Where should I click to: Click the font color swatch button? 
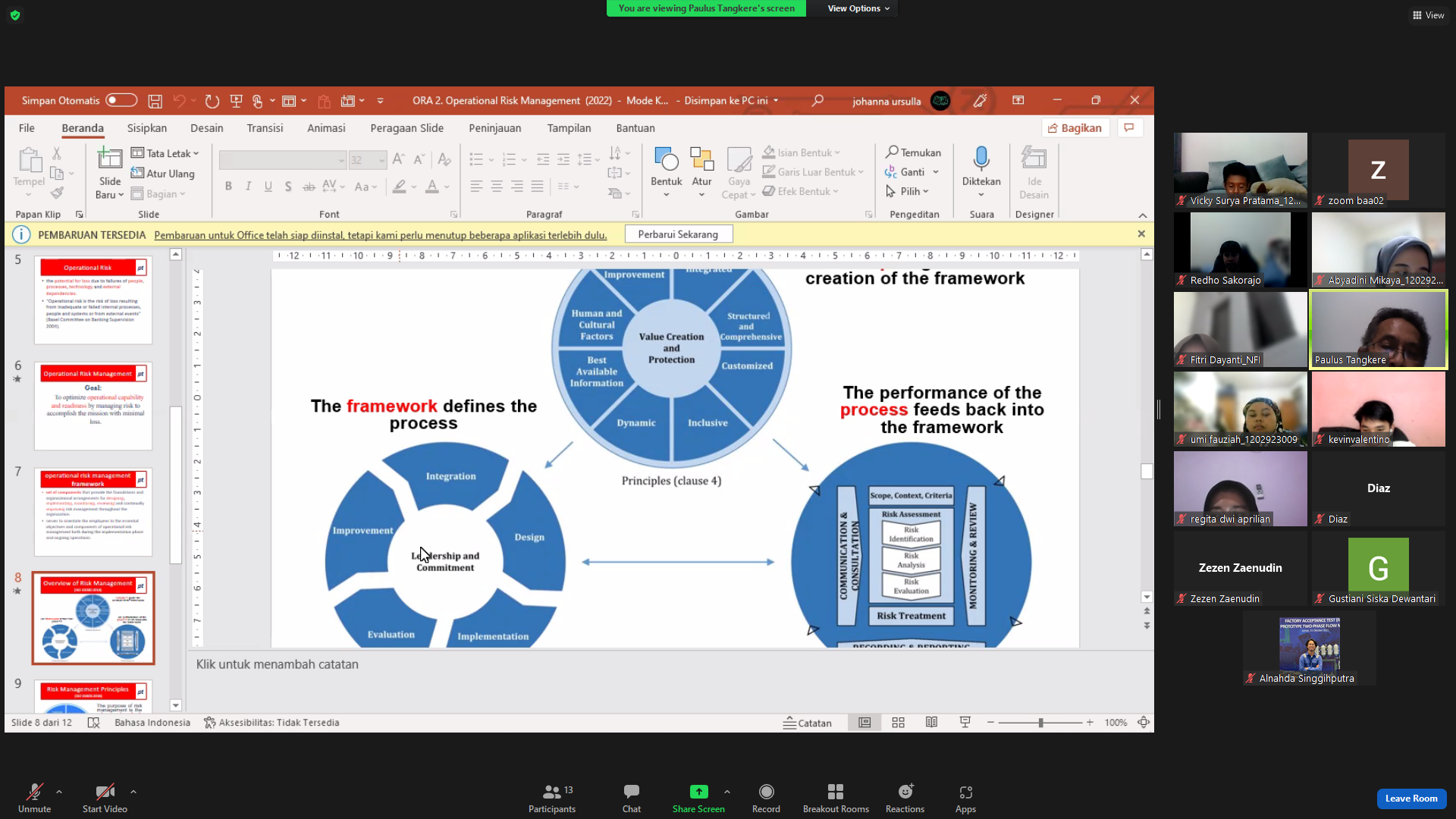click(431, 187)
